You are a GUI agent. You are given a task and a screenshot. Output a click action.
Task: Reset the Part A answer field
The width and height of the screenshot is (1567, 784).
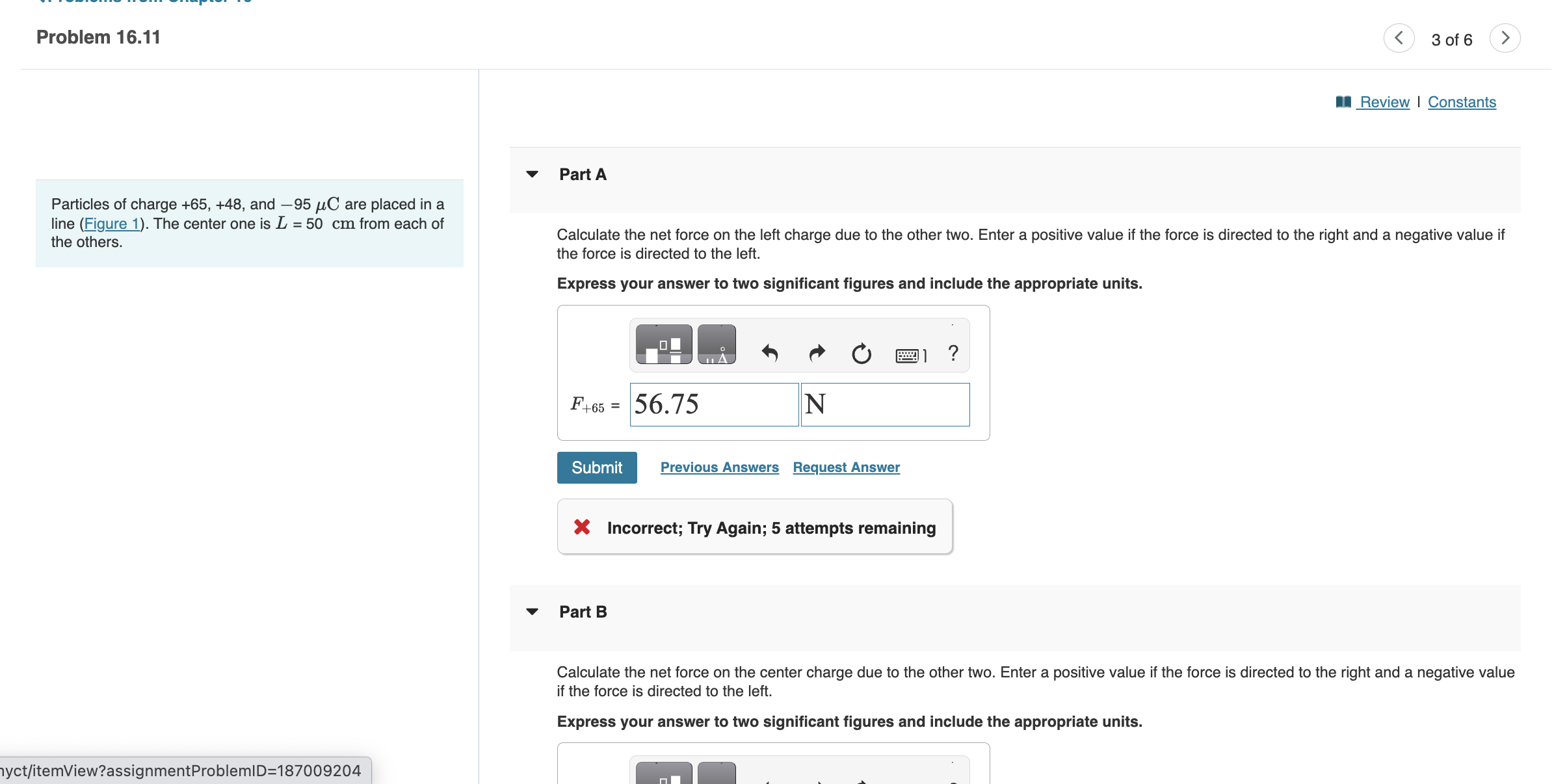pos(862,353)
